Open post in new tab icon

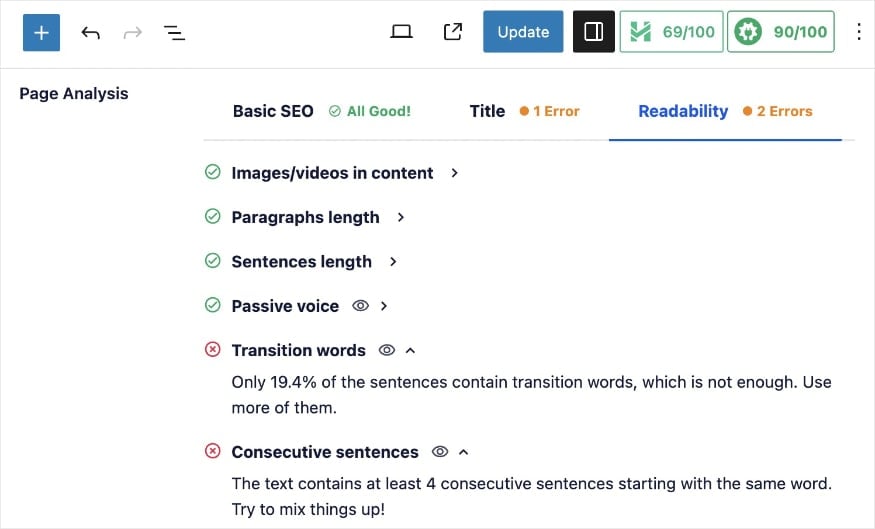coord(453,32)
